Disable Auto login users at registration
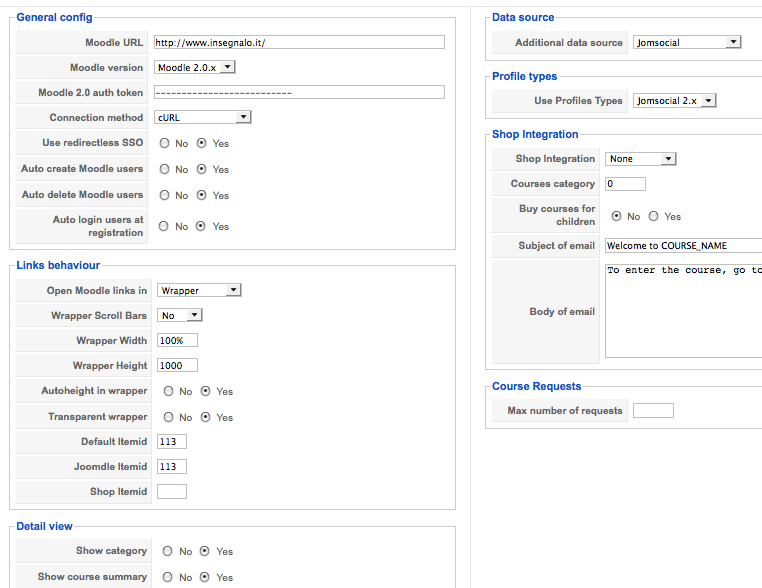The height and width of the screenshot is (588, 762). click(164, 226)
